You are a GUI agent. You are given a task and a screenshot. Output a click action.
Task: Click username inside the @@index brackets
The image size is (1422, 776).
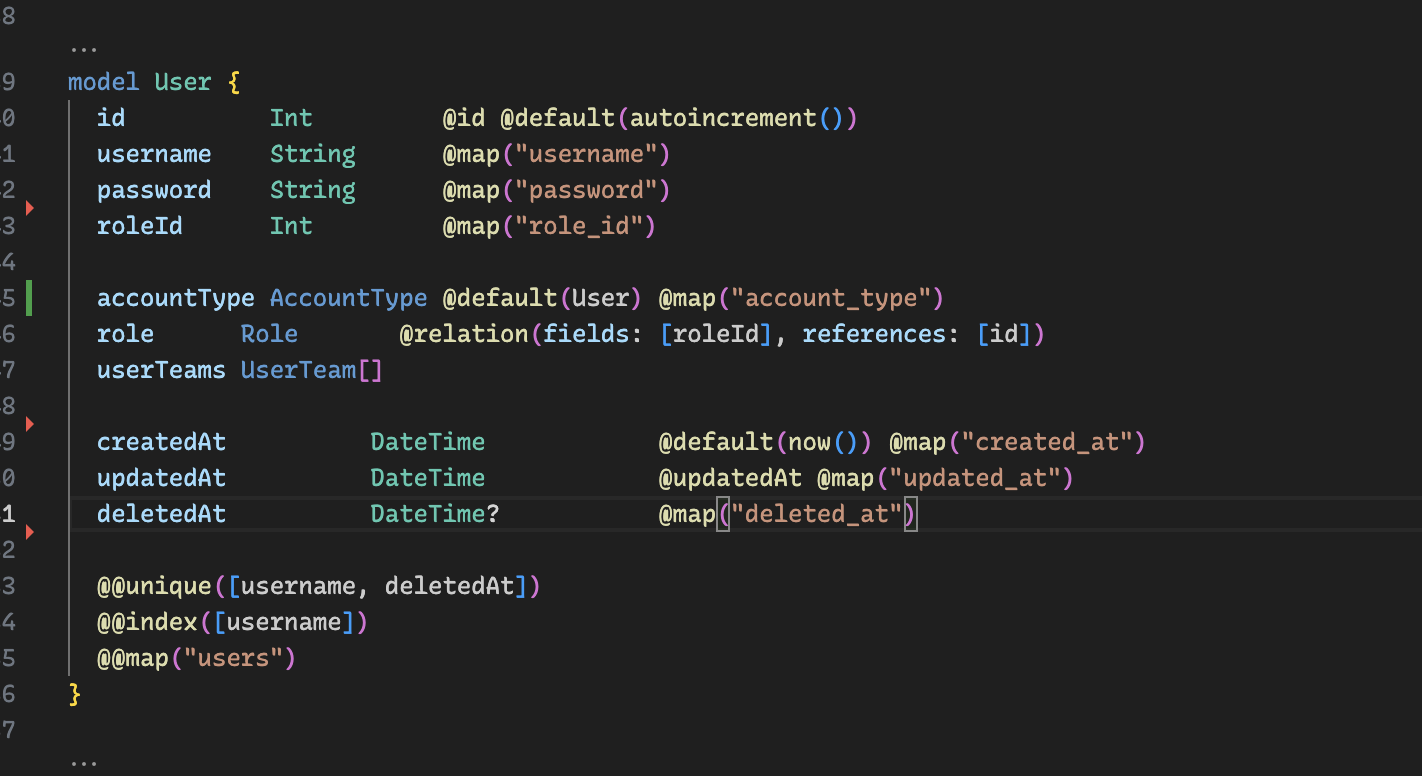tap(284, 622)
